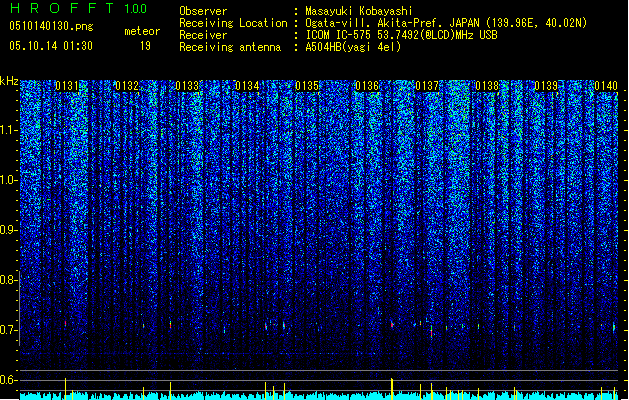The image size is (629, 400).
Task: Click the date stamp 05.10.14 01:30
Action: (51, 46)
